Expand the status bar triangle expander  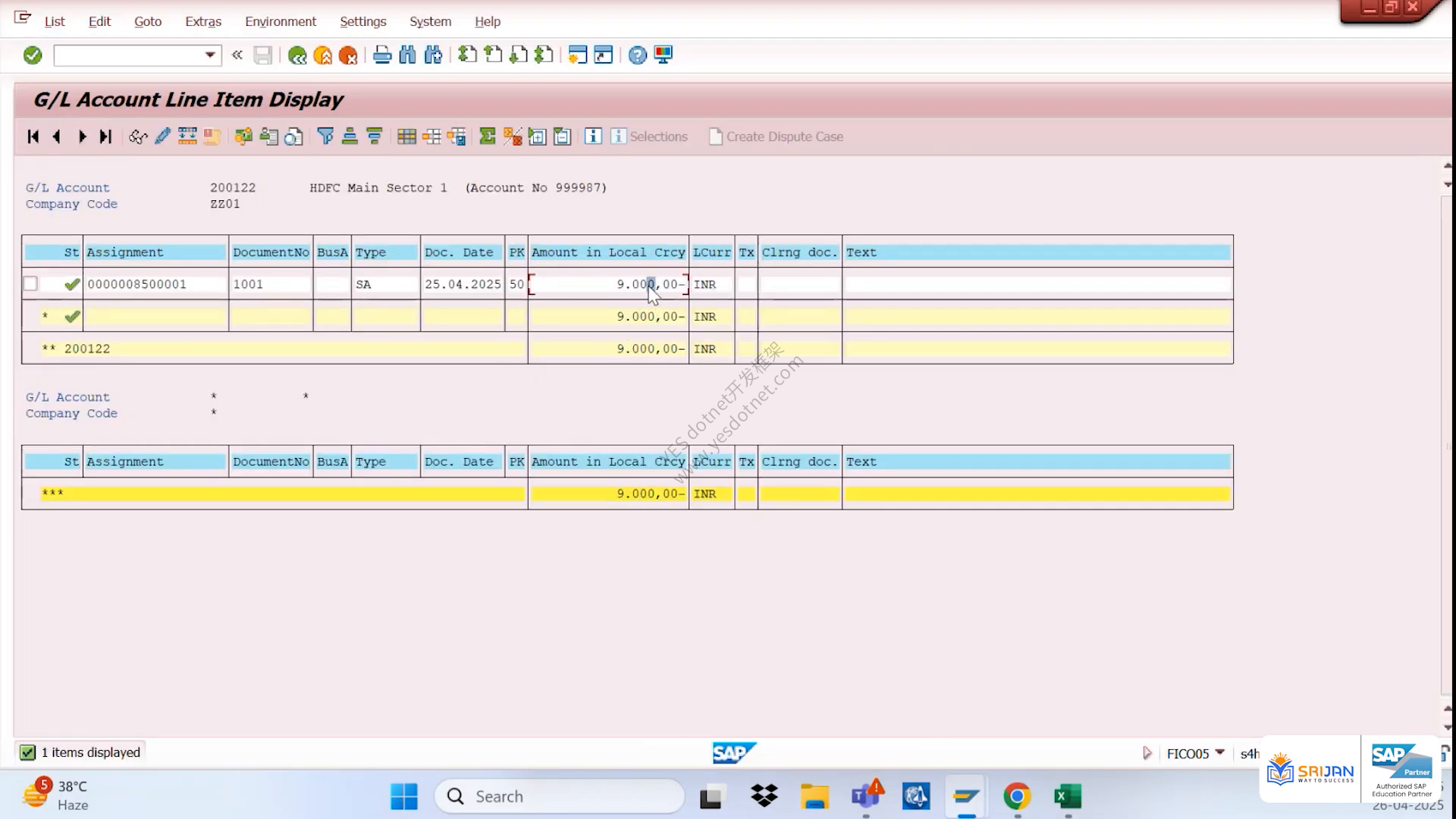pyautogui.click(x=1147, y=753)
